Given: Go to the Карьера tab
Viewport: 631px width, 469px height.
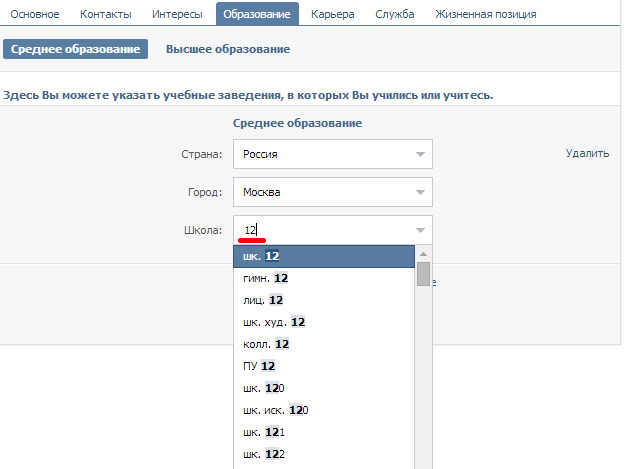Looking at the screenshot, I should [x=332, y=14].
